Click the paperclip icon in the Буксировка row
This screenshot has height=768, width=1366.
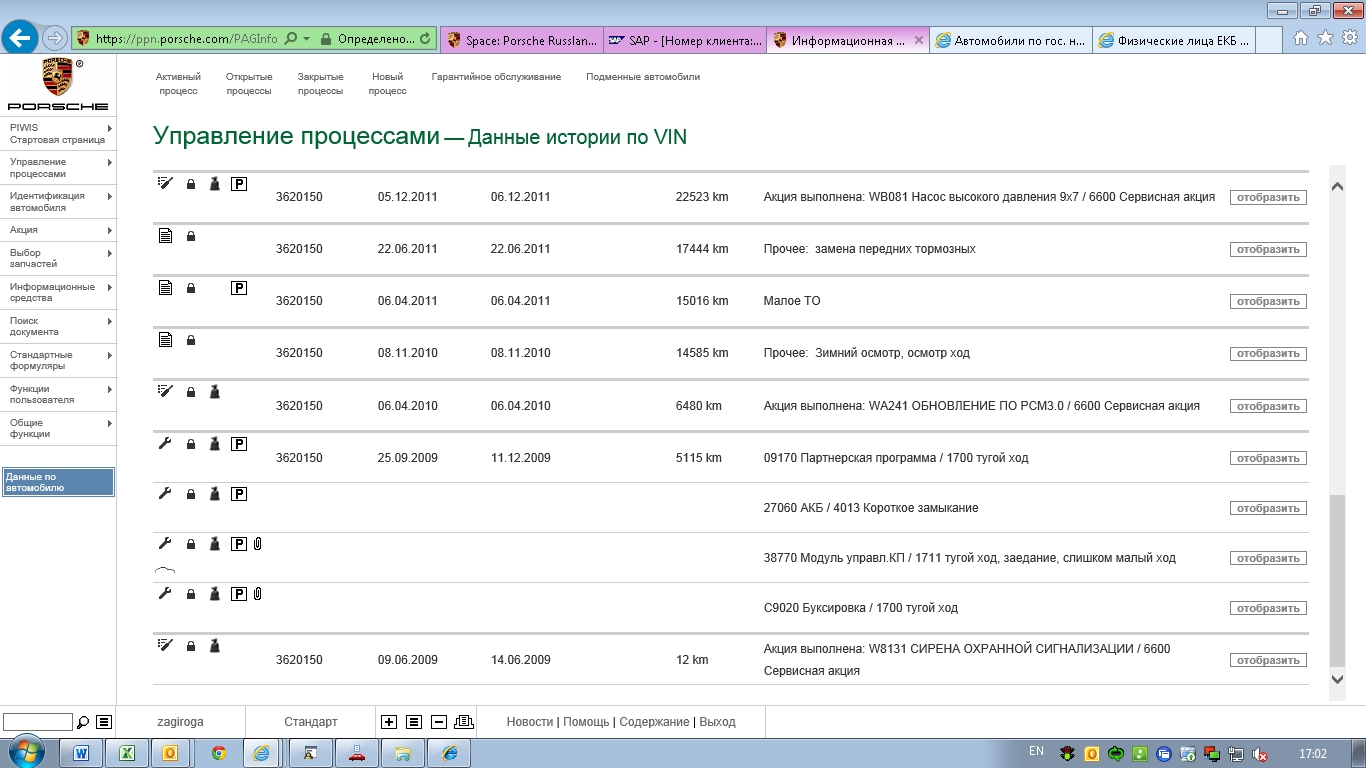[x=257, y=594]
